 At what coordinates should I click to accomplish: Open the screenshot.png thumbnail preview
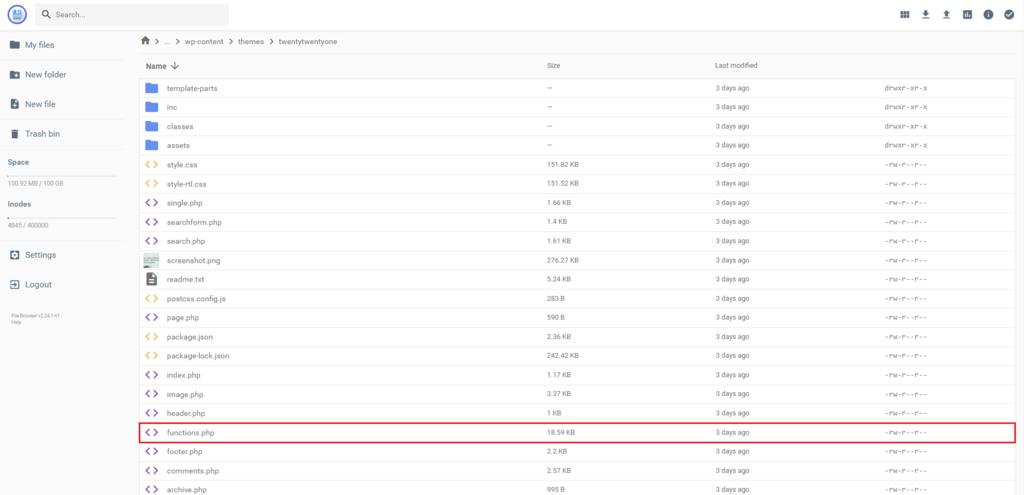coord(152,260)
